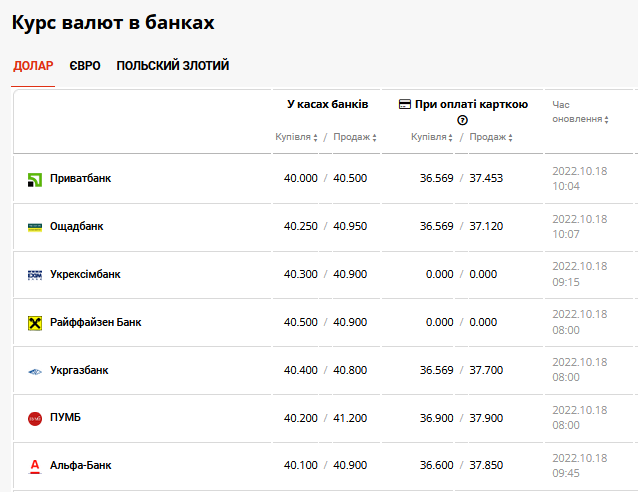
Task: Click the PrivatBank logo icon
Action: tap(35, 179)
